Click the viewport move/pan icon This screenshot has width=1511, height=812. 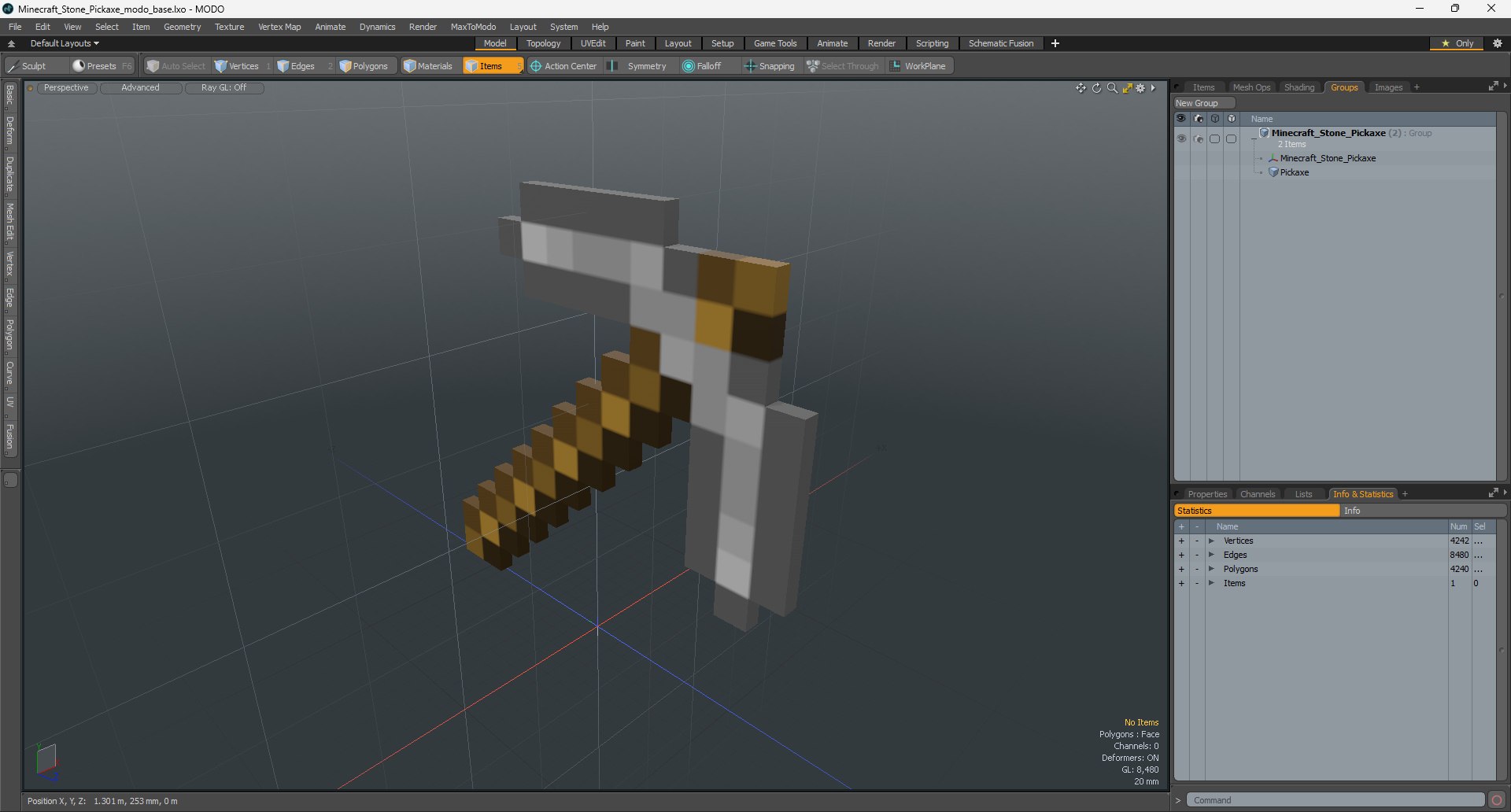[1081, 88]
